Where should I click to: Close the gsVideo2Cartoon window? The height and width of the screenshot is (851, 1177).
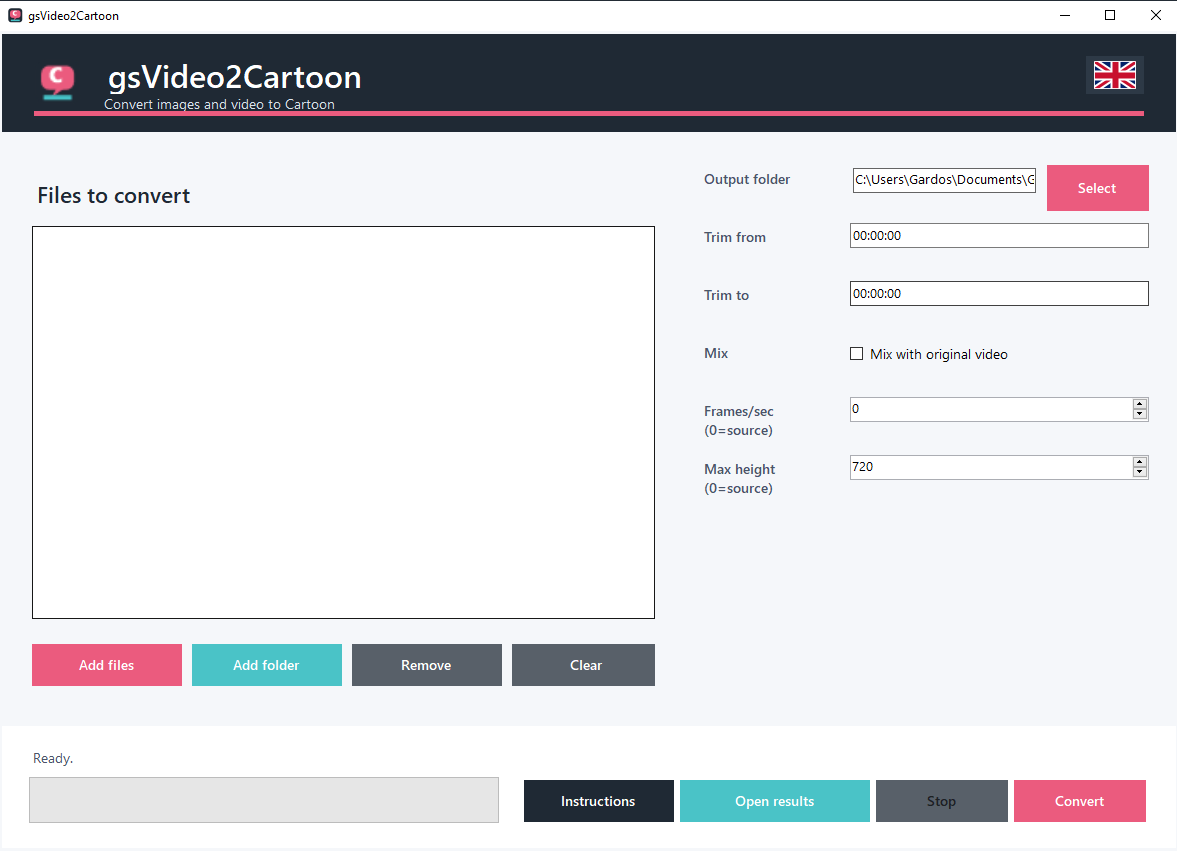pos(1156,15)
